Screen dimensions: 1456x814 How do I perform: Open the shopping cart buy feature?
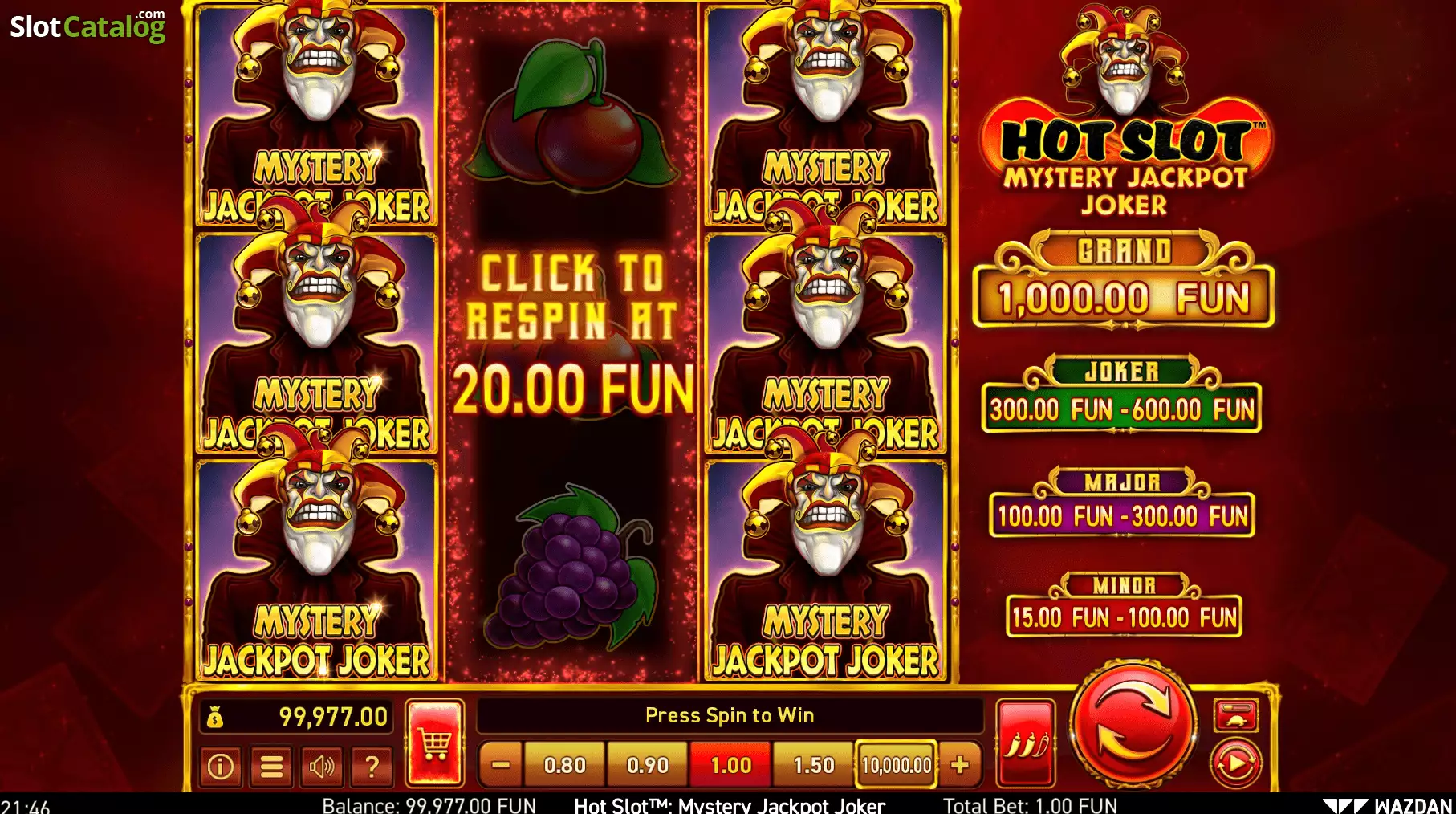point(435,743)
